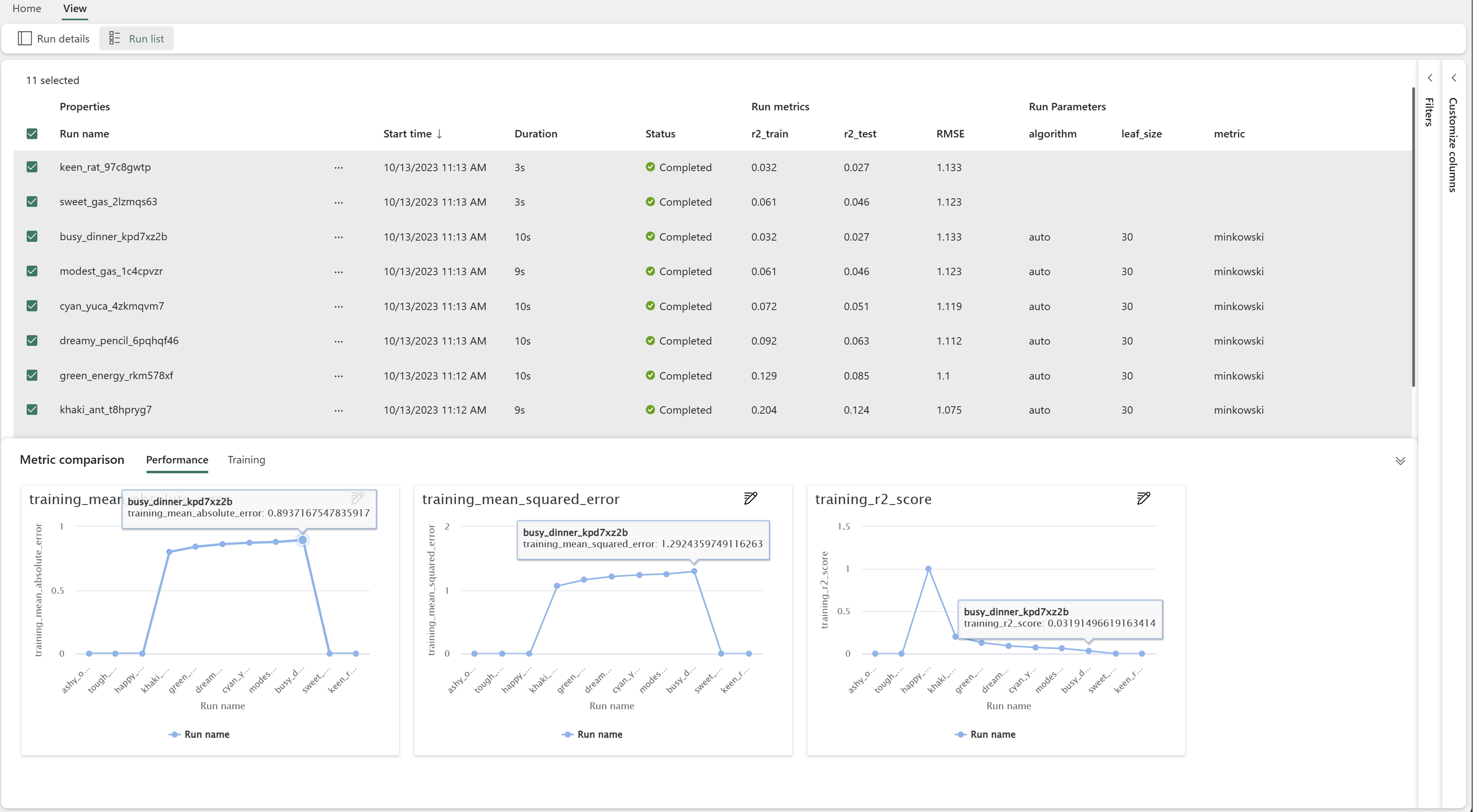Click the Run list icon

[115, 38]
